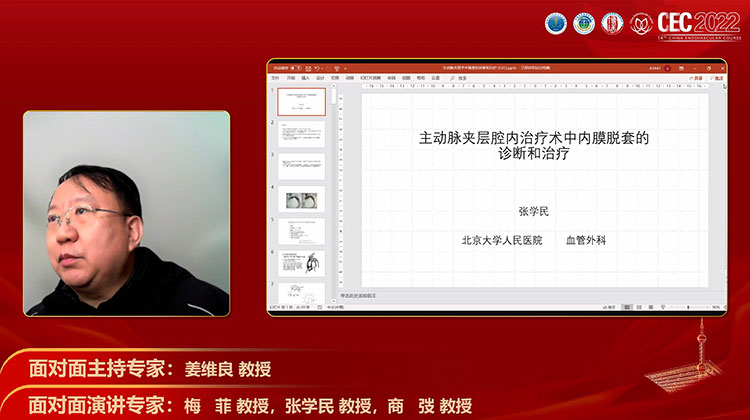The height and width of the screenshot is (420, 750).
Task: Click the lotus flower emblem beside CEC
Action: [641, 23]
